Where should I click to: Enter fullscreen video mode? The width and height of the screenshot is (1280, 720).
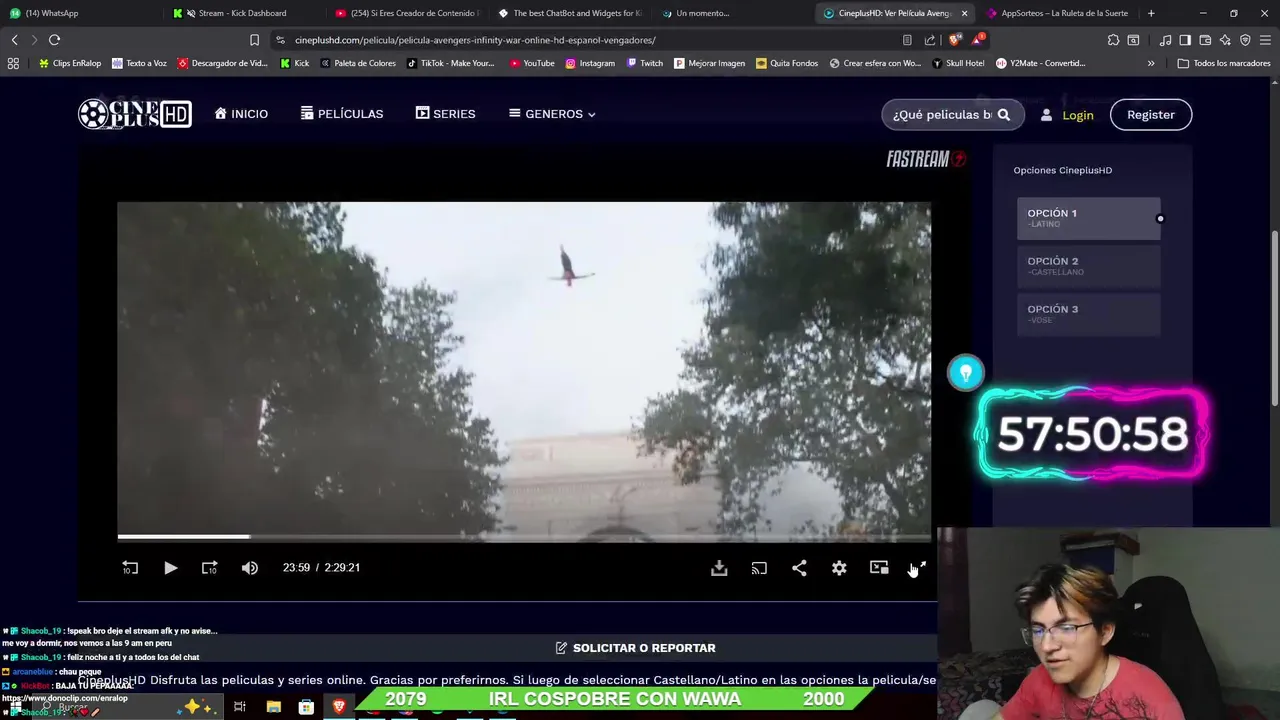[919, 568]
